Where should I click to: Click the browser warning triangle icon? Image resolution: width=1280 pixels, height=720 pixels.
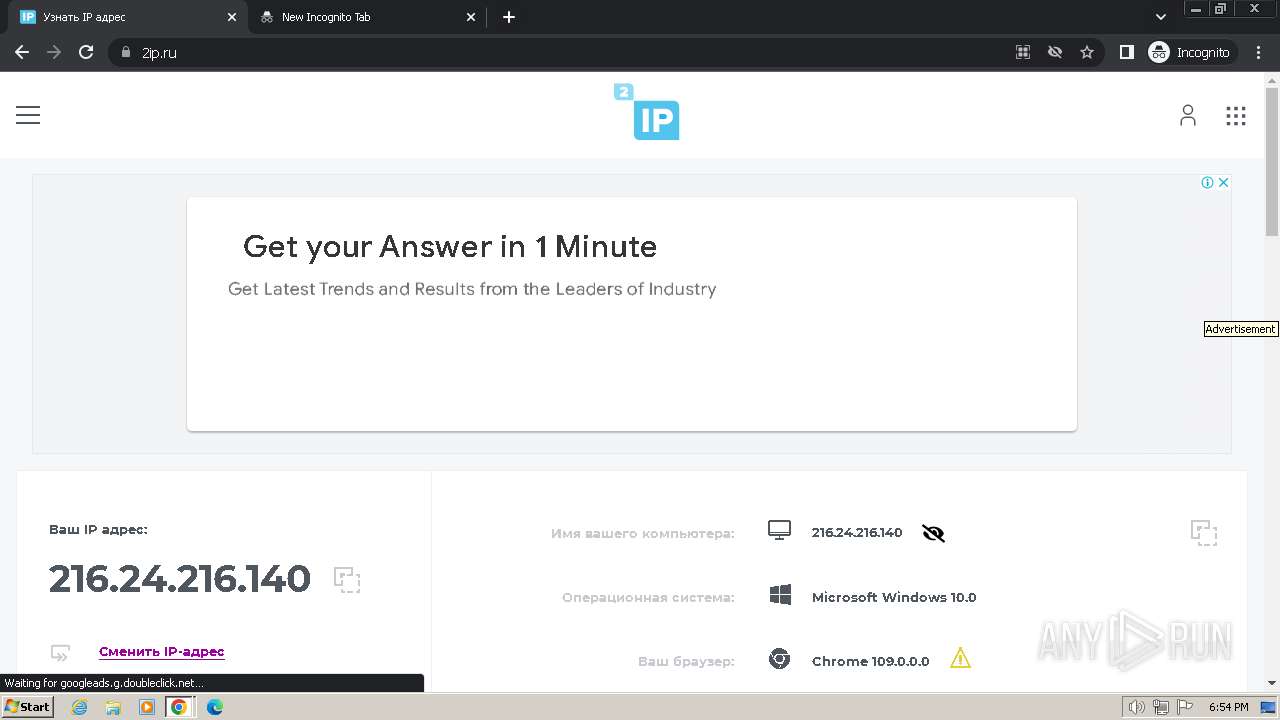(960, 658)
